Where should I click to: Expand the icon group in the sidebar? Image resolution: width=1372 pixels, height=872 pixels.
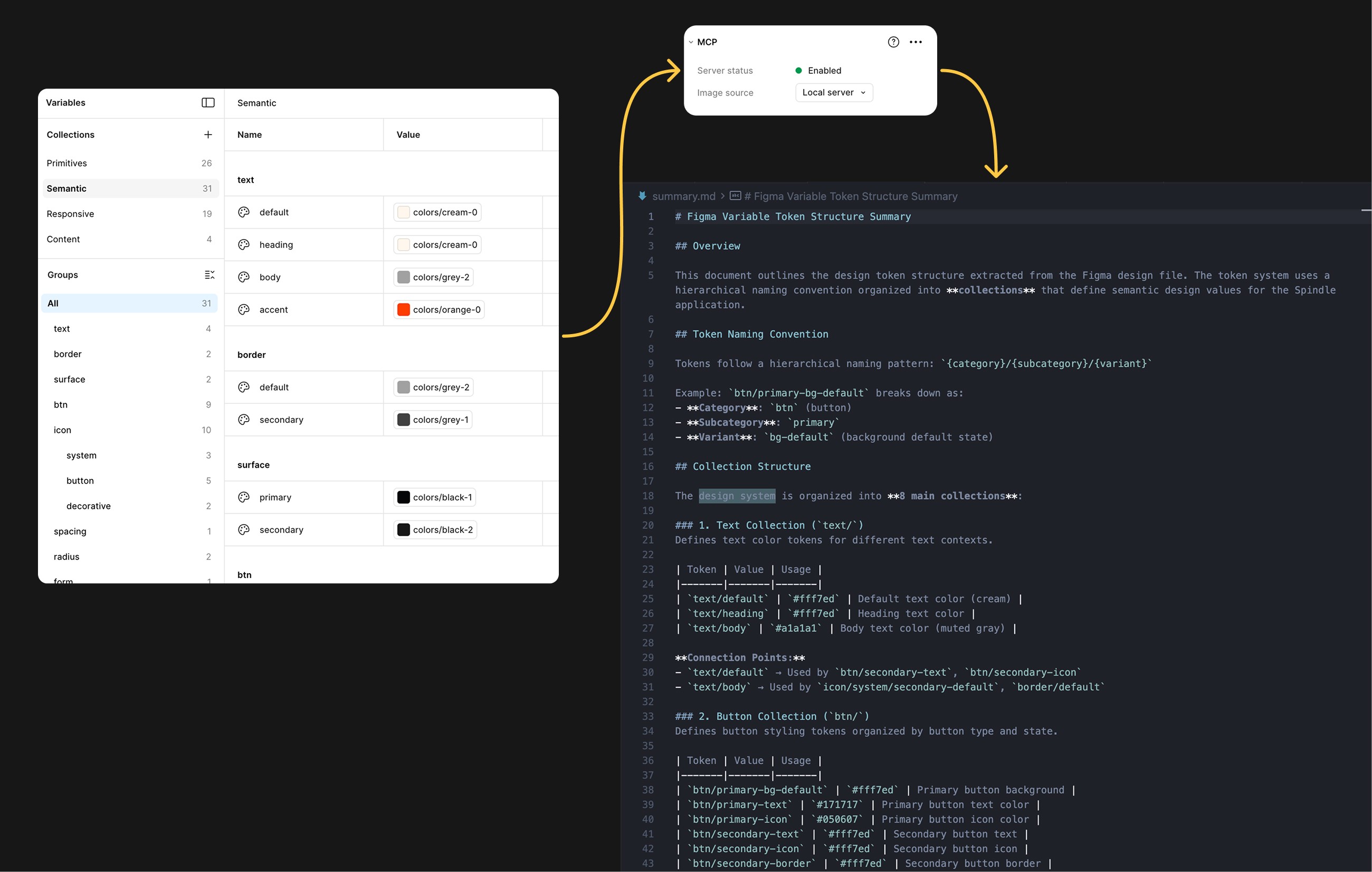click(62, 430)
